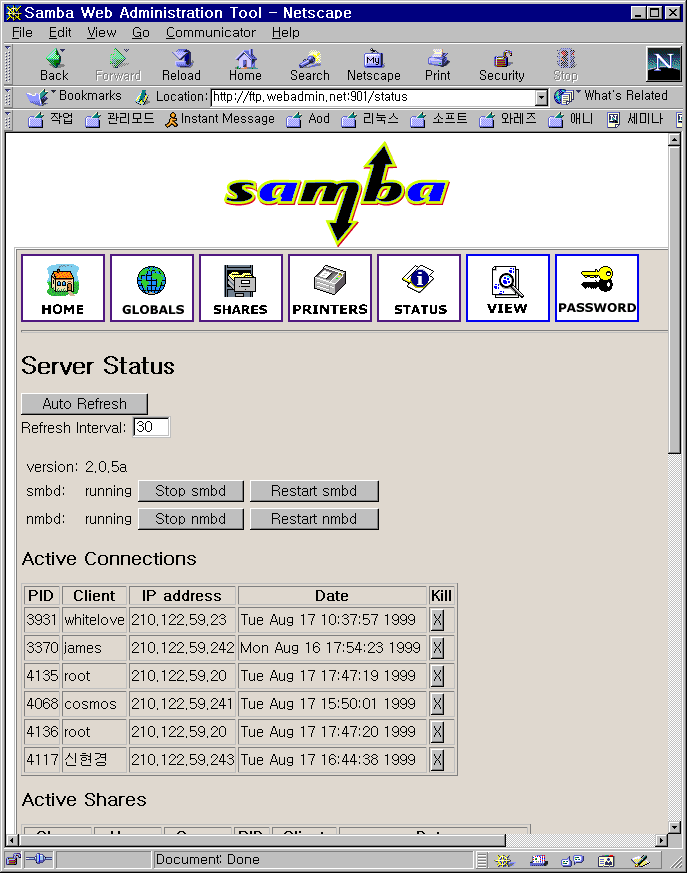Click the Forward toolbar icon
The height and width of the screenshot is (873, 687).
coord(118,65)
